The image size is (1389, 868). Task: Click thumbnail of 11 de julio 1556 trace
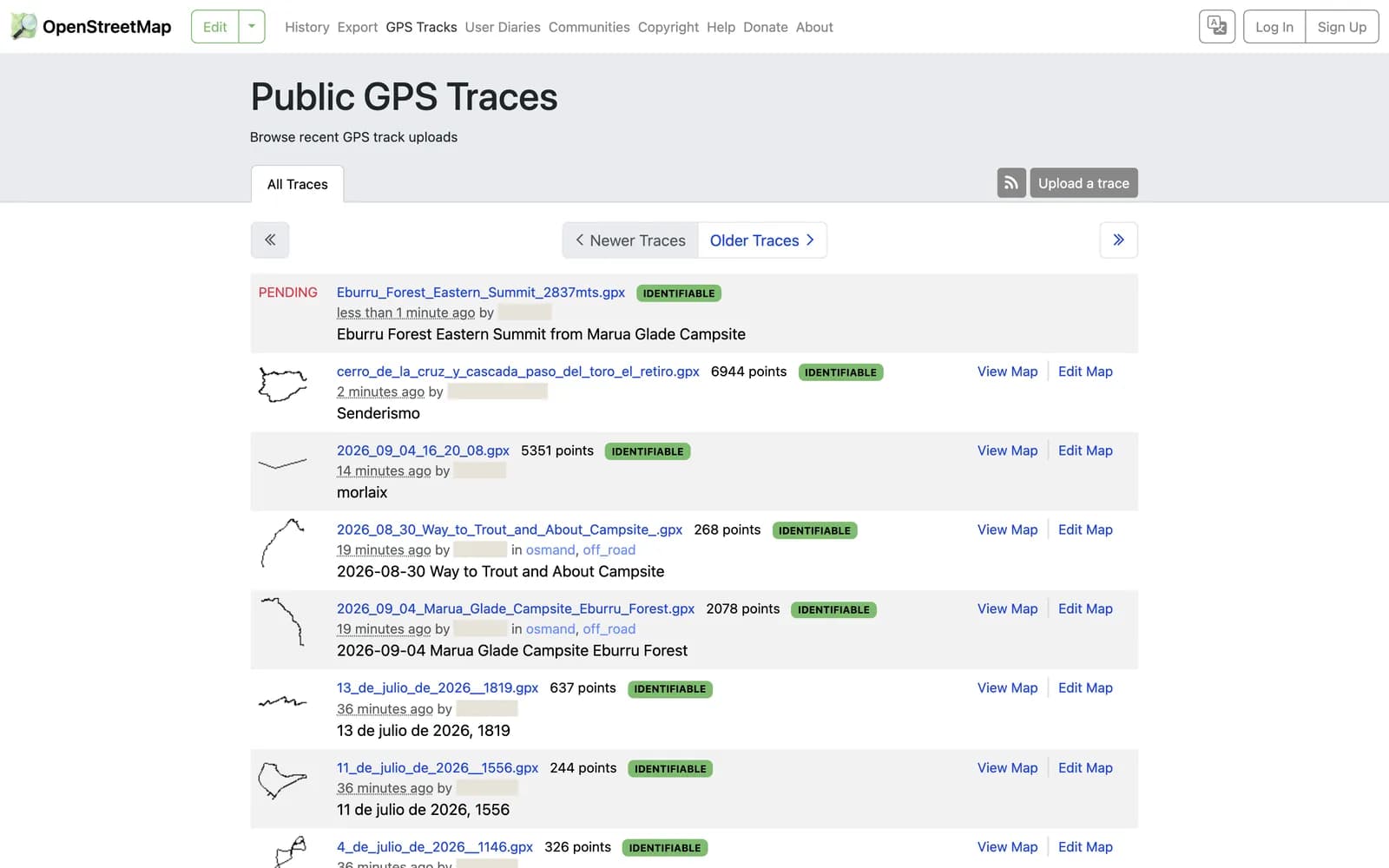point(283,780)
